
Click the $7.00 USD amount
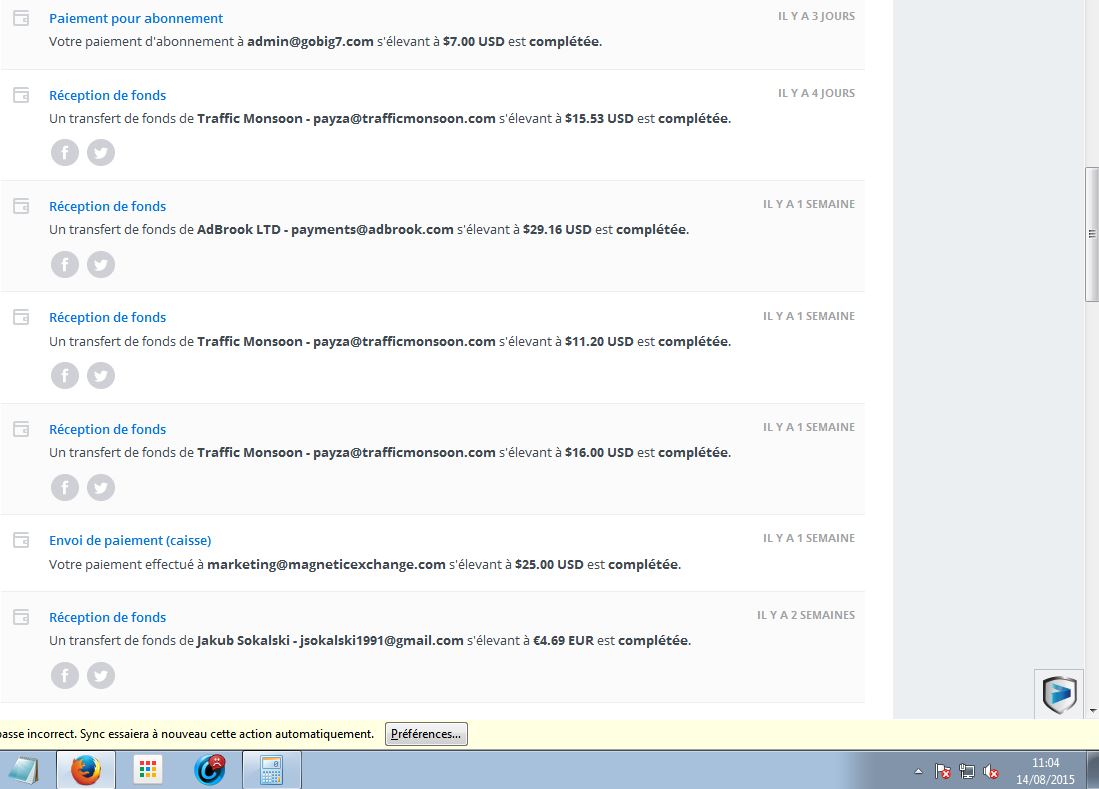[x=474, y=41]
